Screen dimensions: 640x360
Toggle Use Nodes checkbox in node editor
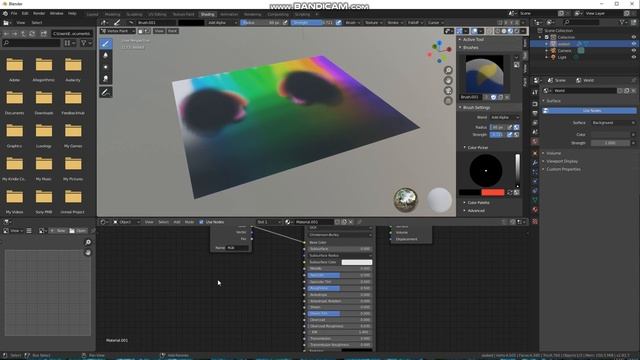point(201,222)
